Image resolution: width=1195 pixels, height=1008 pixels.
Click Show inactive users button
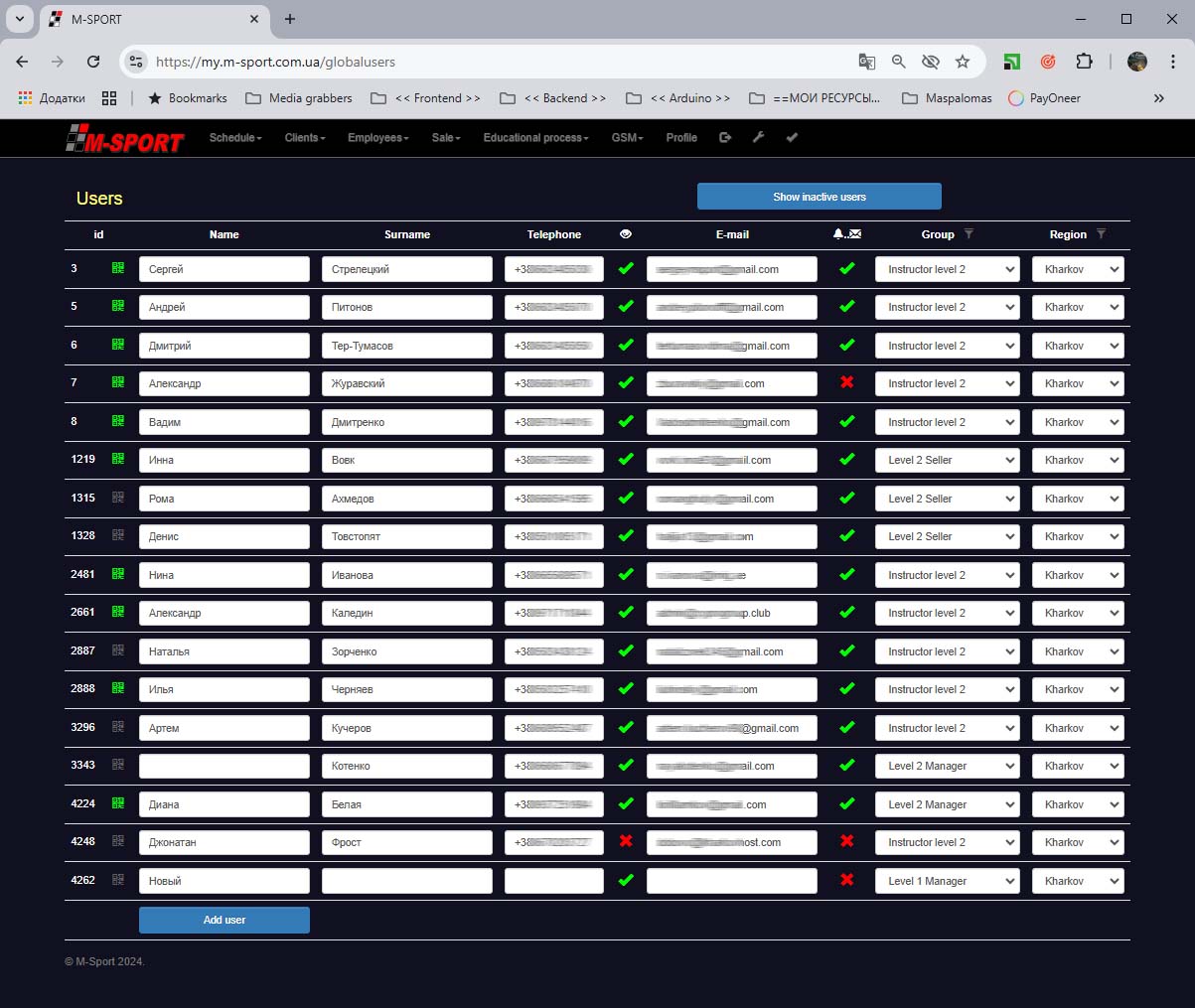pos(819,197)
